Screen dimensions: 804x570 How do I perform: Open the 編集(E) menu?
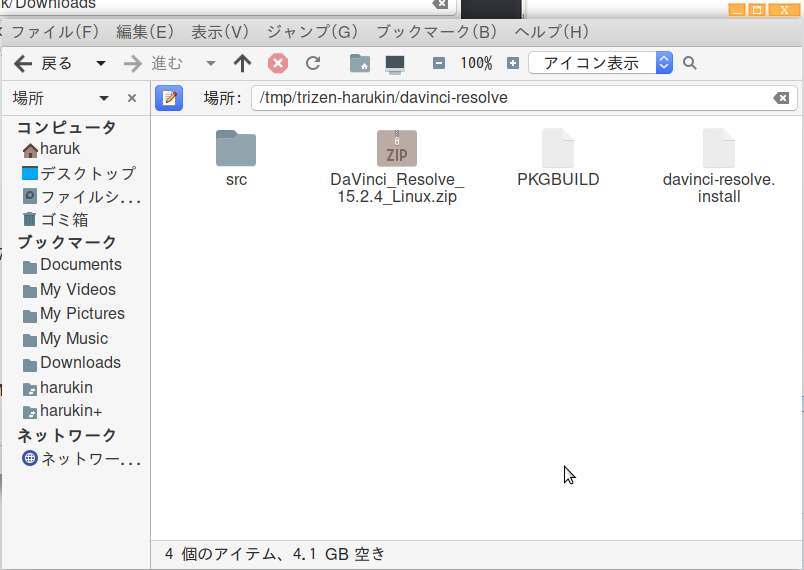[145, 32]
